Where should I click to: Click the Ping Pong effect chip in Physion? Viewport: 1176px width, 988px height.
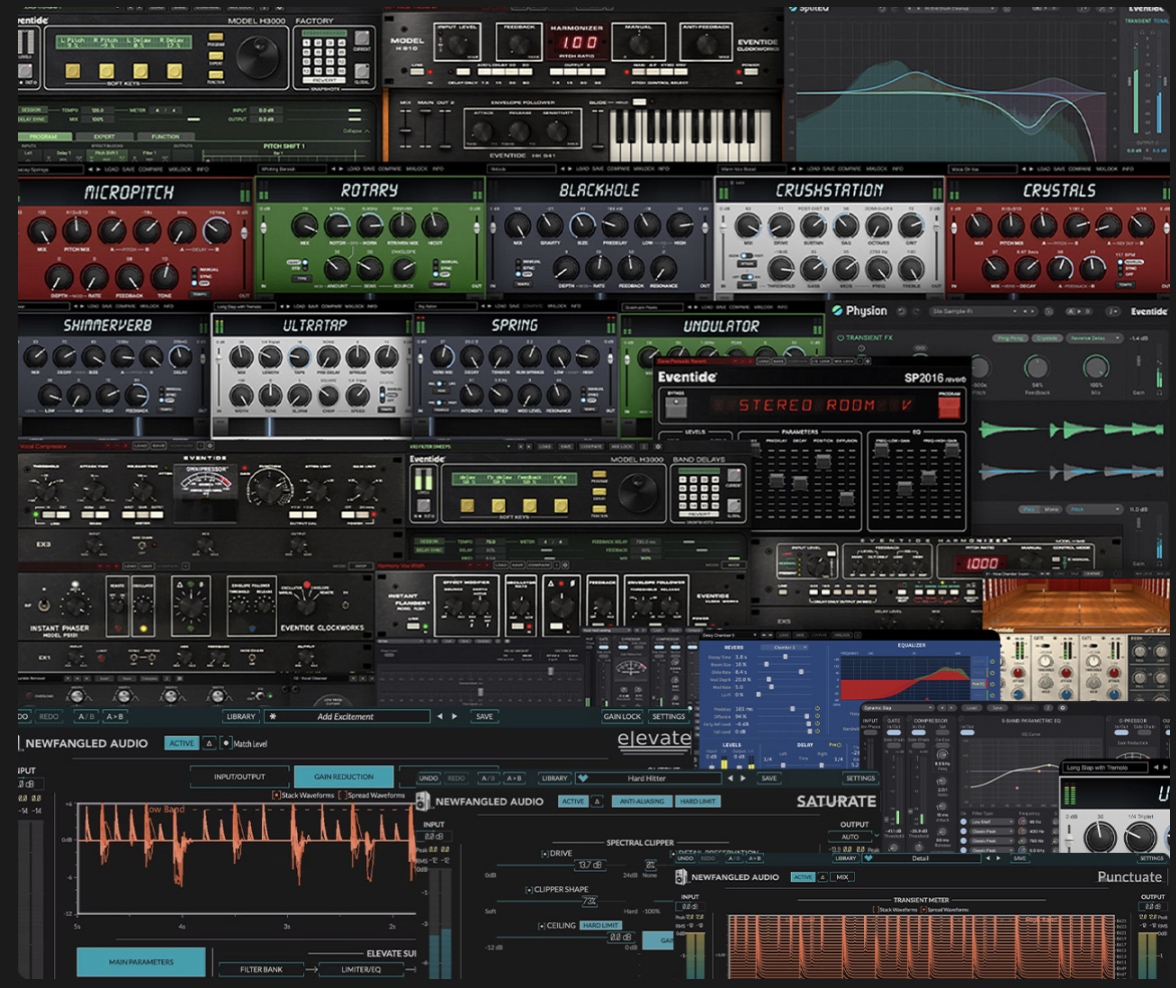point(1011,338)
